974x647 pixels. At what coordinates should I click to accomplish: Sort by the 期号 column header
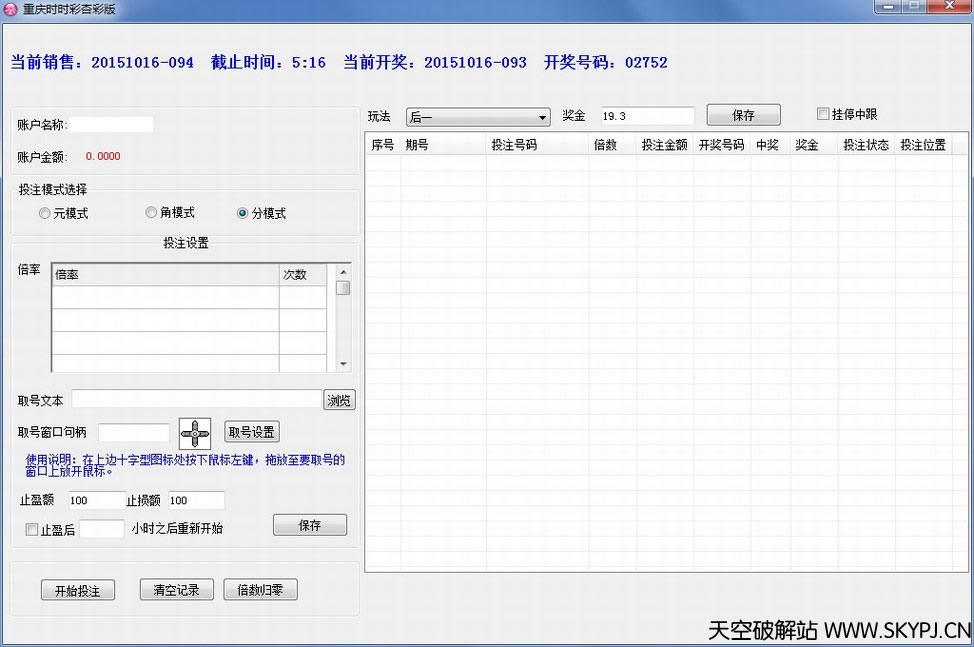tap(417, 145)
